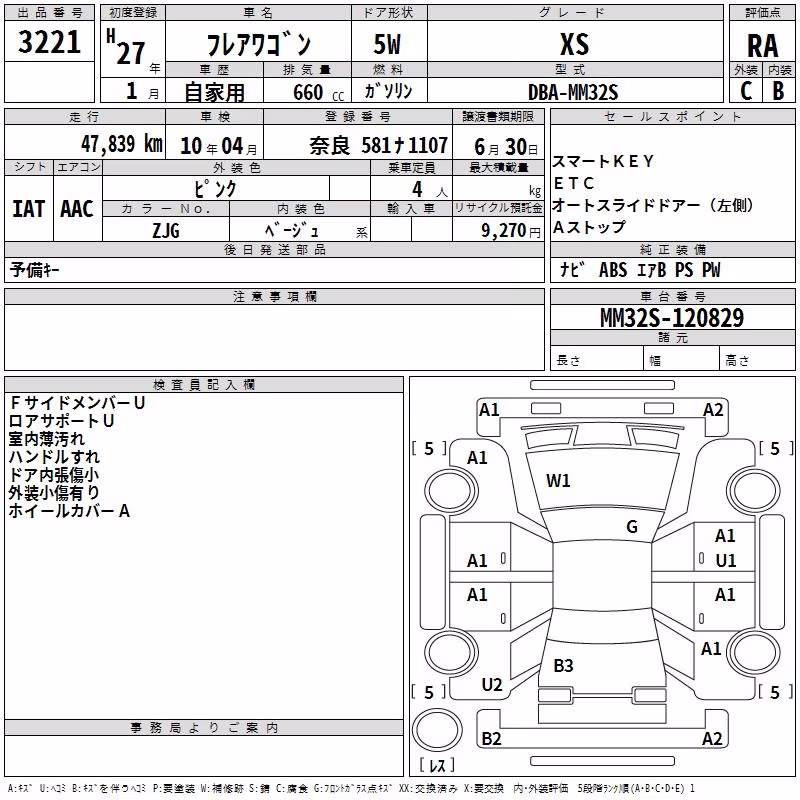Click color number ZJG
Screen dimensions: 800x800
(x=166, y=231)
